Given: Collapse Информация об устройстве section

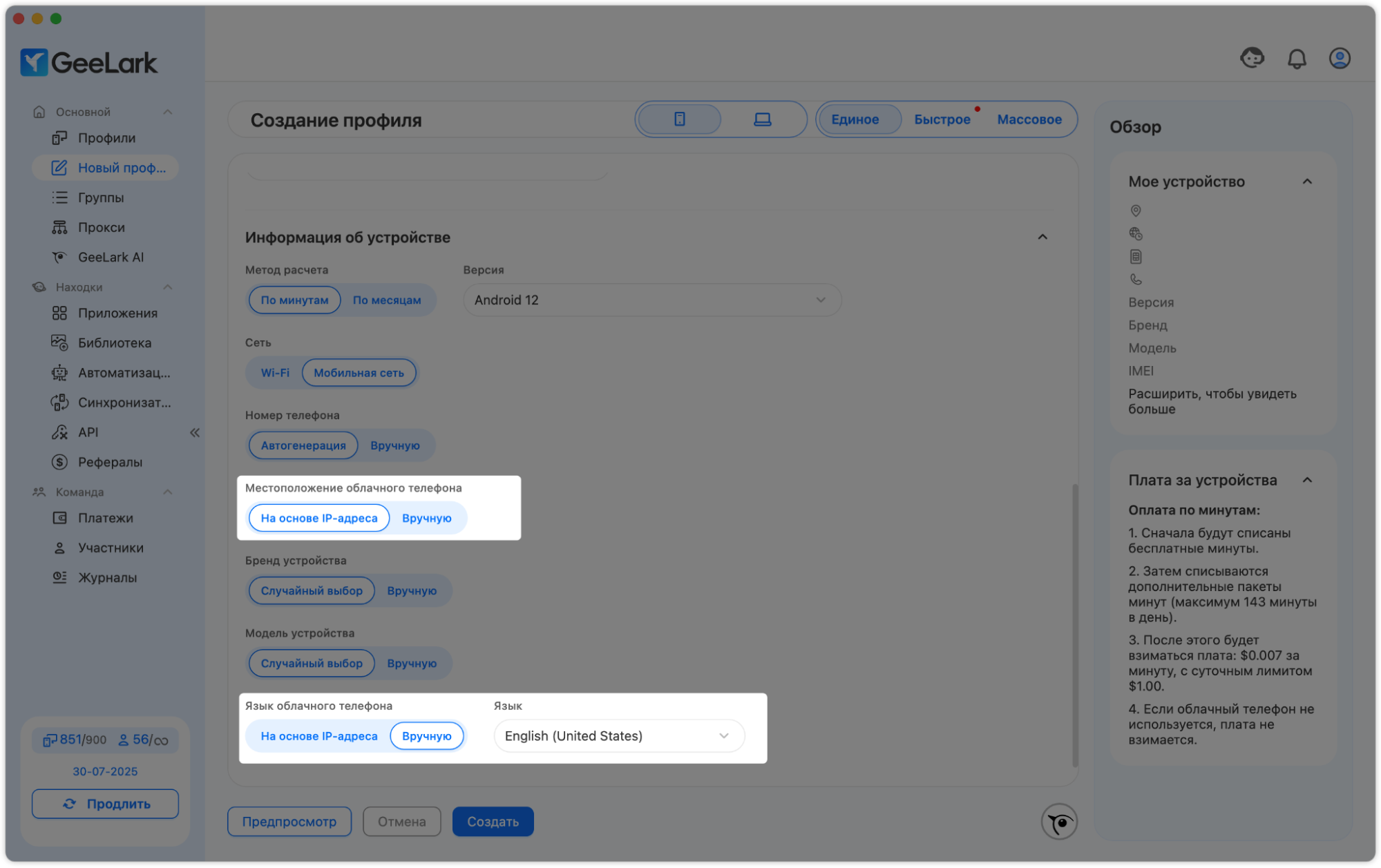Looking at the screenshot, I should coord(1042,238).
